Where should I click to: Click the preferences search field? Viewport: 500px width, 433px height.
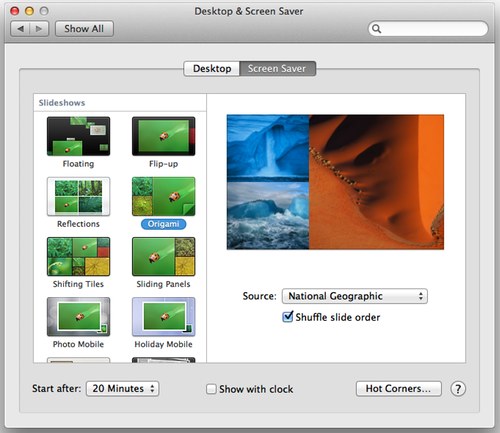click(428, 29)
